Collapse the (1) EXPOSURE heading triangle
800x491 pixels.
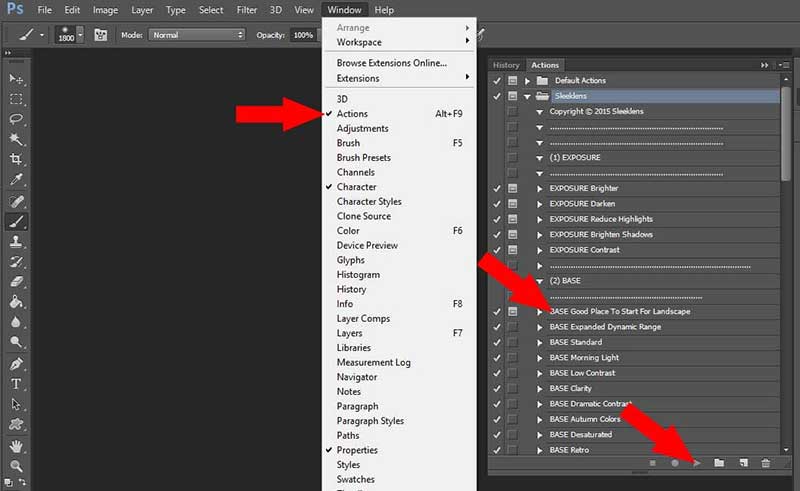coord(539,158)
